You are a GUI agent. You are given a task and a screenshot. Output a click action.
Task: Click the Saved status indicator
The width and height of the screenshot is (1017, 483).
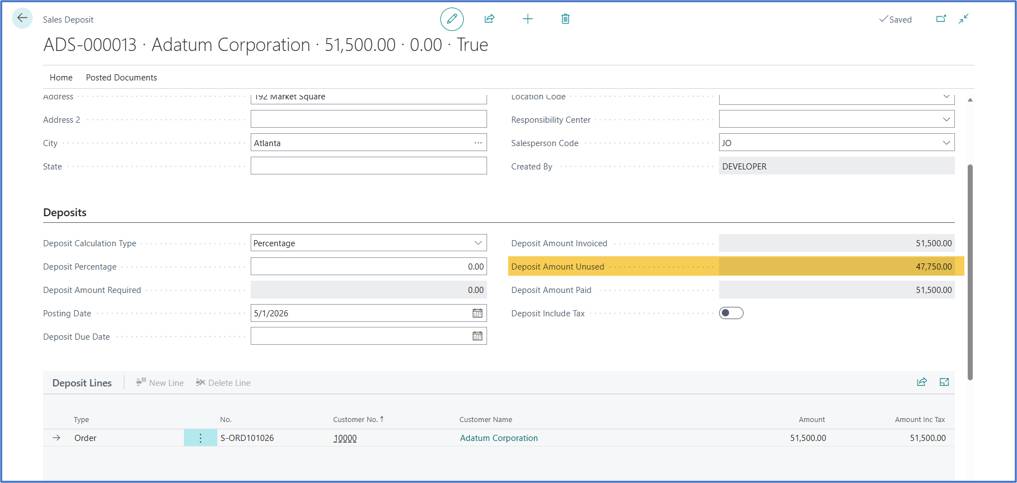[895, 19]
